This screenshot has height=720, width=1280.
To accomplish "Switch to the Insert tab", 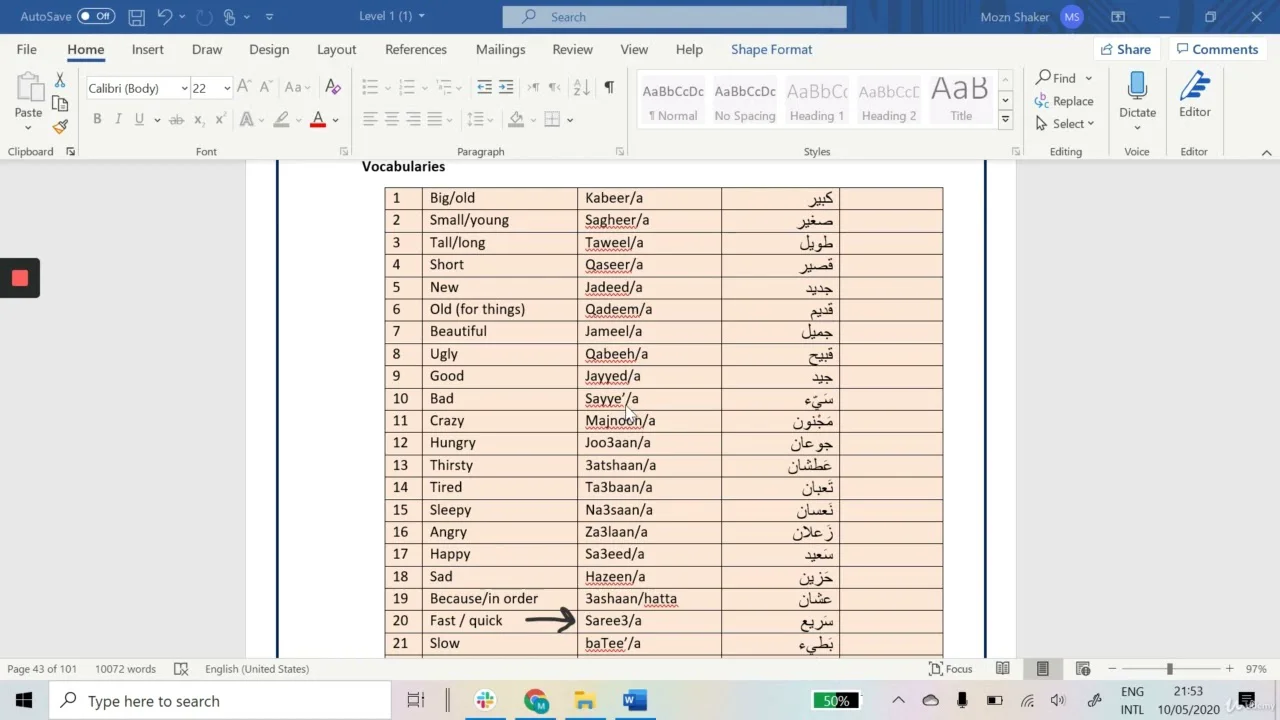I will click(x=147, y=49).
